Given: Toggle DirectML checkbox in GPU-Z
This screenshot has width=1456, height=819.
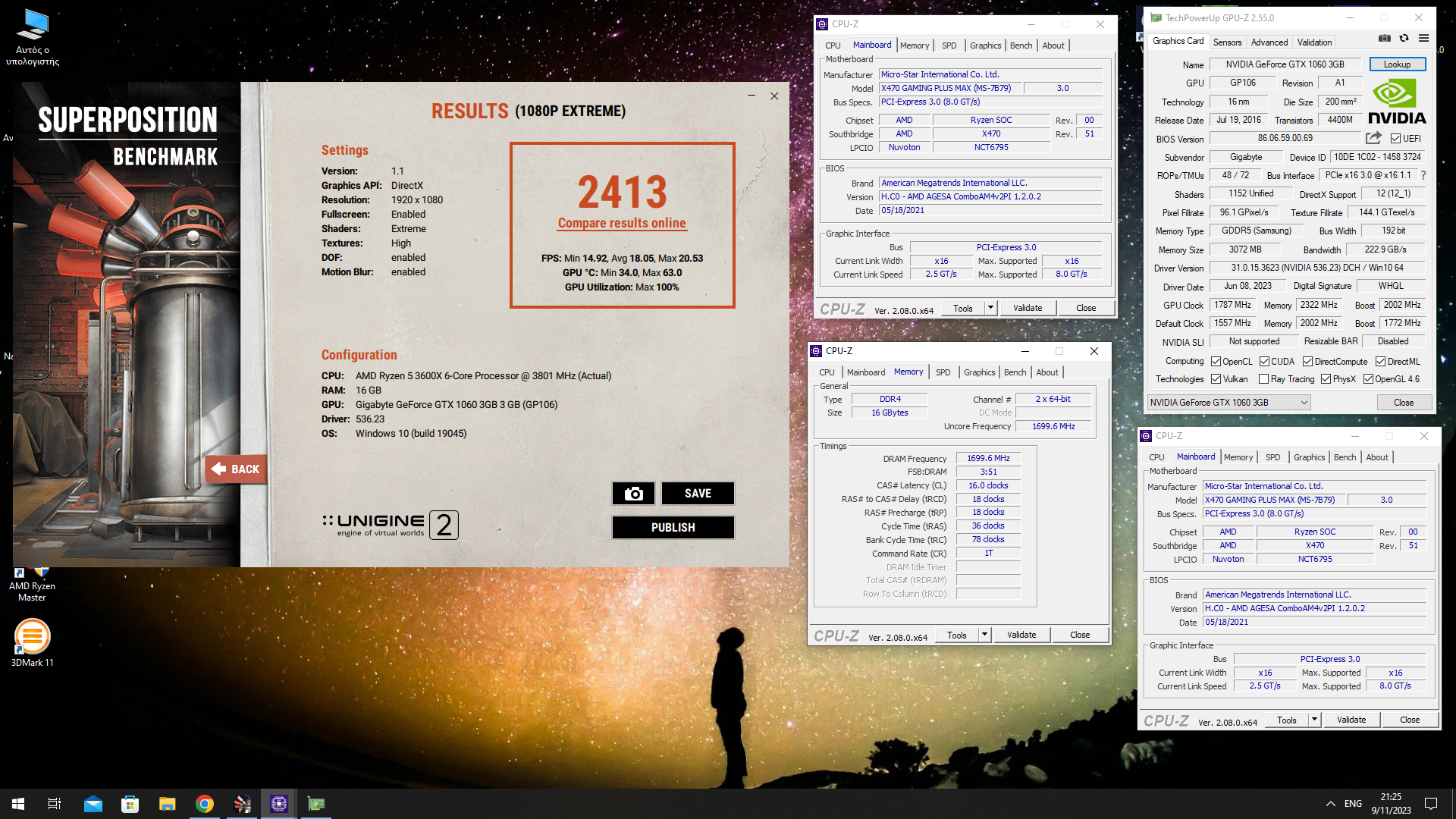Looking at the screenshot, I should click(x=1380, y=362).
